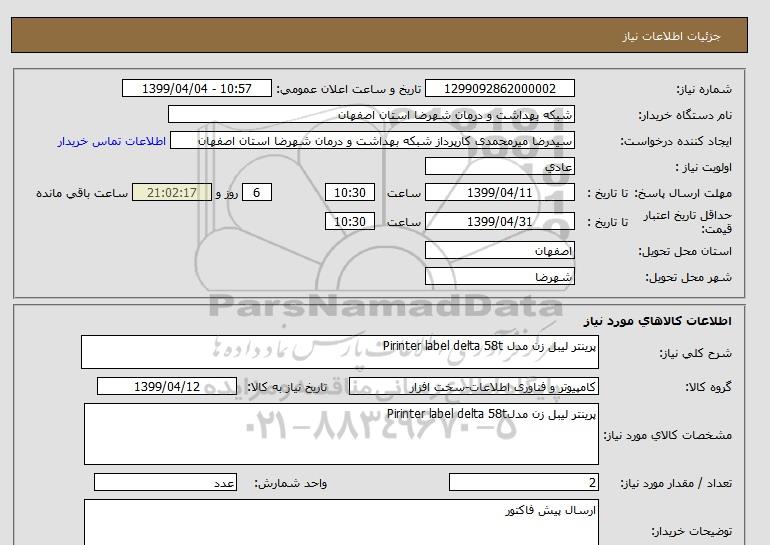This screenshot has height=545, width=770.
Task: Click the label مهلت ارسال پاسخ
Action: tap(683, 193)
